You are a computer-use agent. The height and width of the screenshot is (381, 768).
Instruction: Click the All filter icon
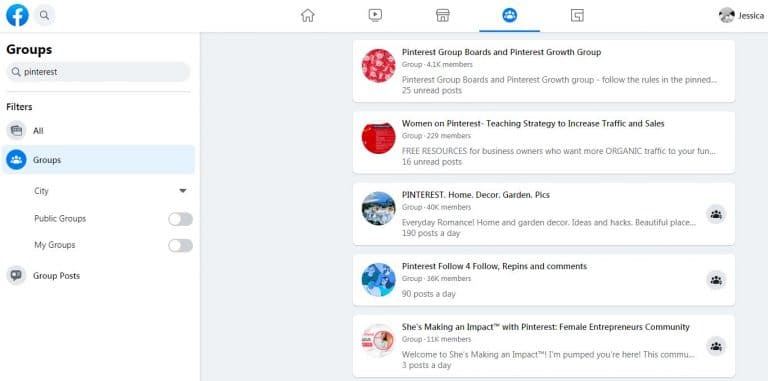[x=16, y=131]
